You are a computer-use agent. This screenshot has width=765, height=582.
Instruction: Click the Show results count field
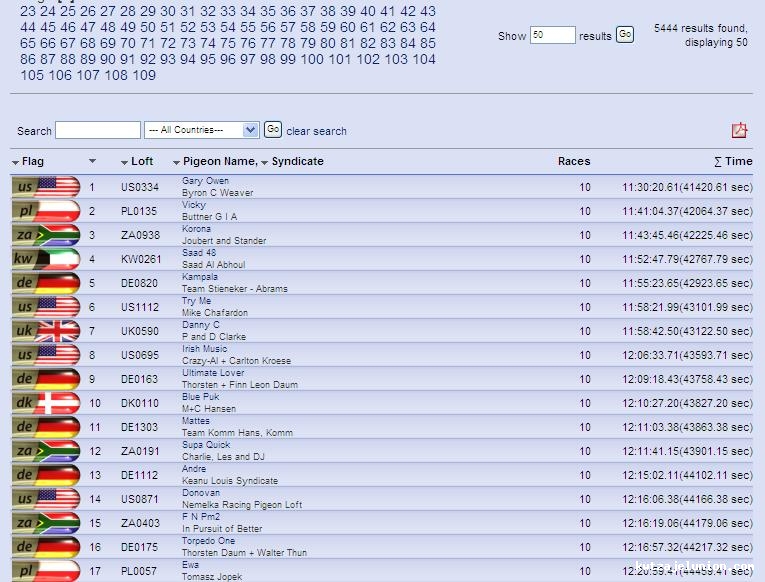(552, 35)
